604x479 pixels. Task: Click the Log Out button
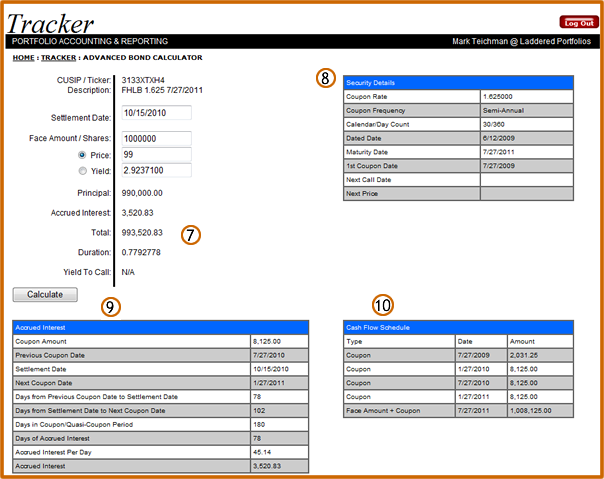579,23
